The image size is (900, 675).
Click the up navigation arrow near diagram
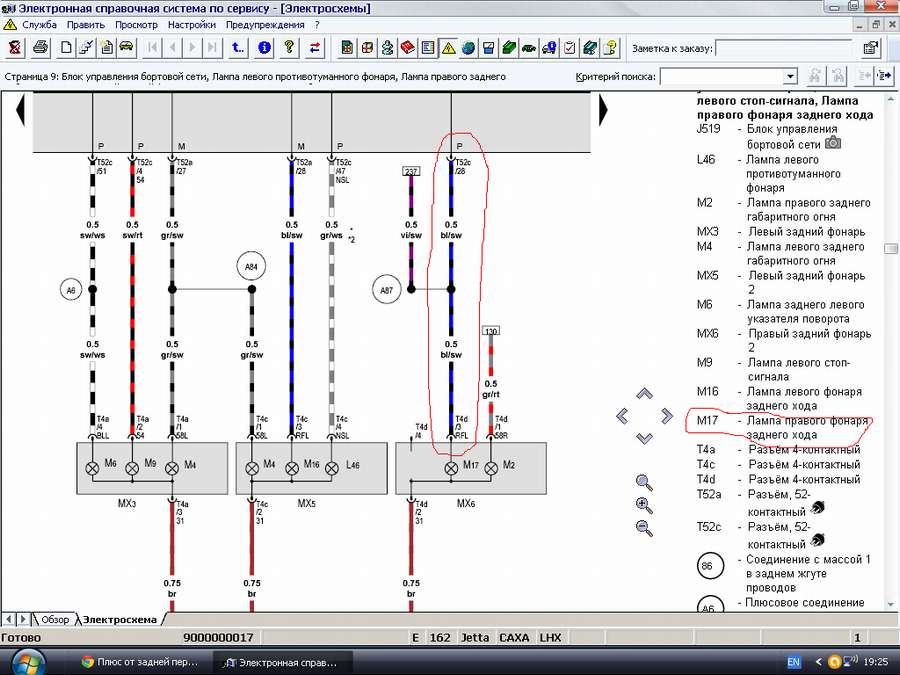coord(644,394)
